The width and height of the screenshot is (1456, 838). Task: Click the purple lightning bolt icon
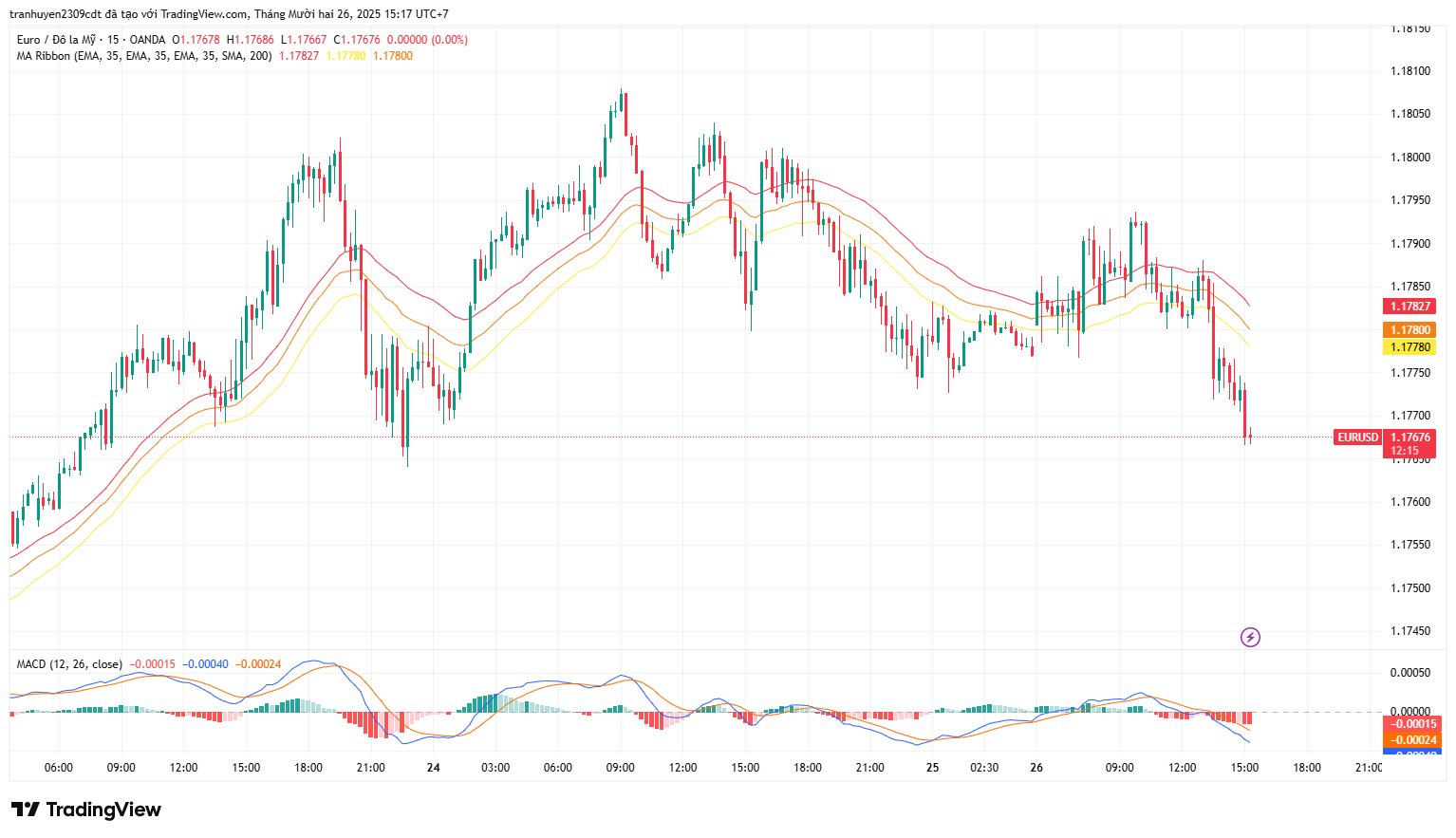[1250, 638]
